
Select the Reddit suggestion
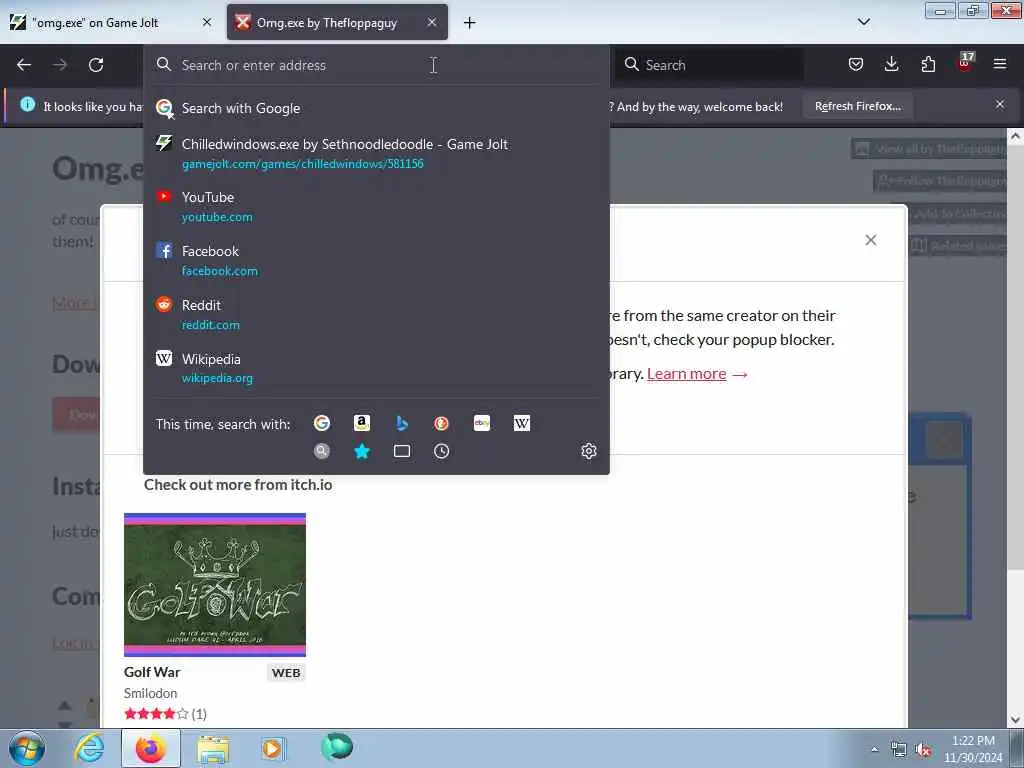pyautogui.click(x=376, y=314)
